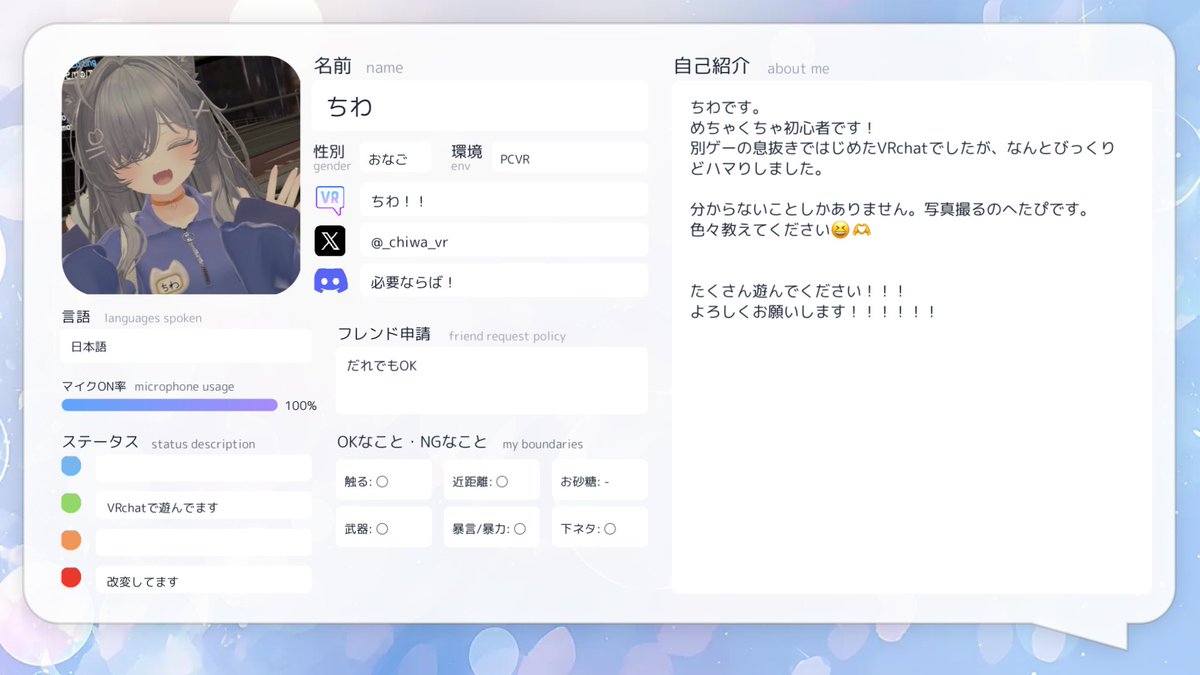
Task: Click the microphone usage progress bar
Action: 169,405
